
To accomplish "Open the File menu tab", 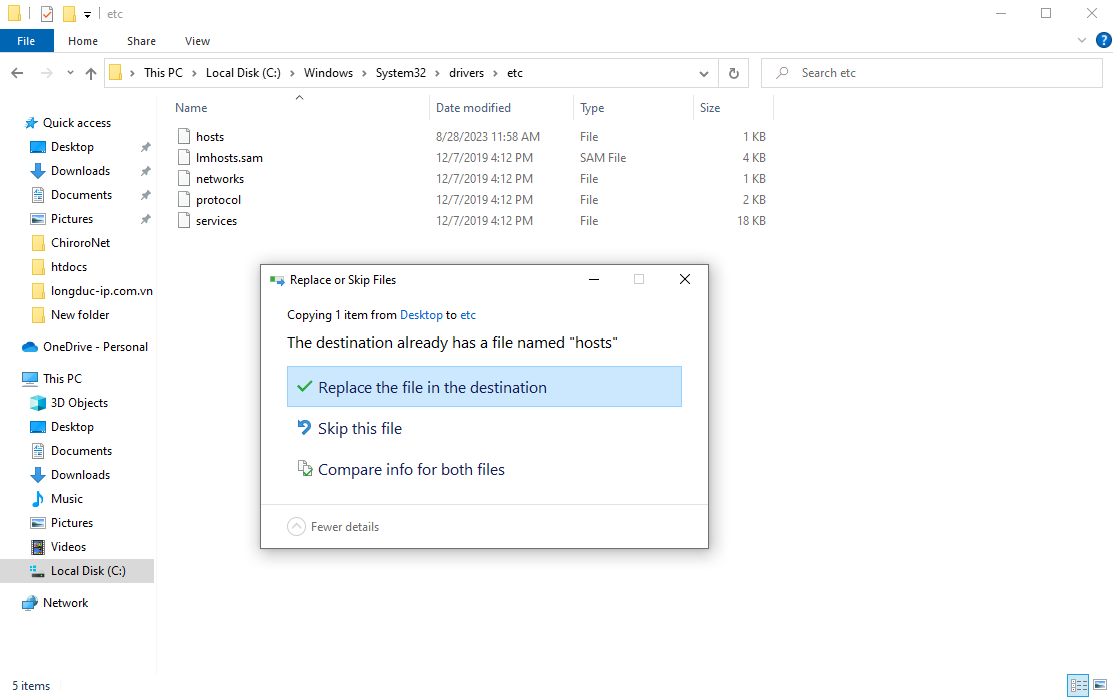I will tap(26, 41).
